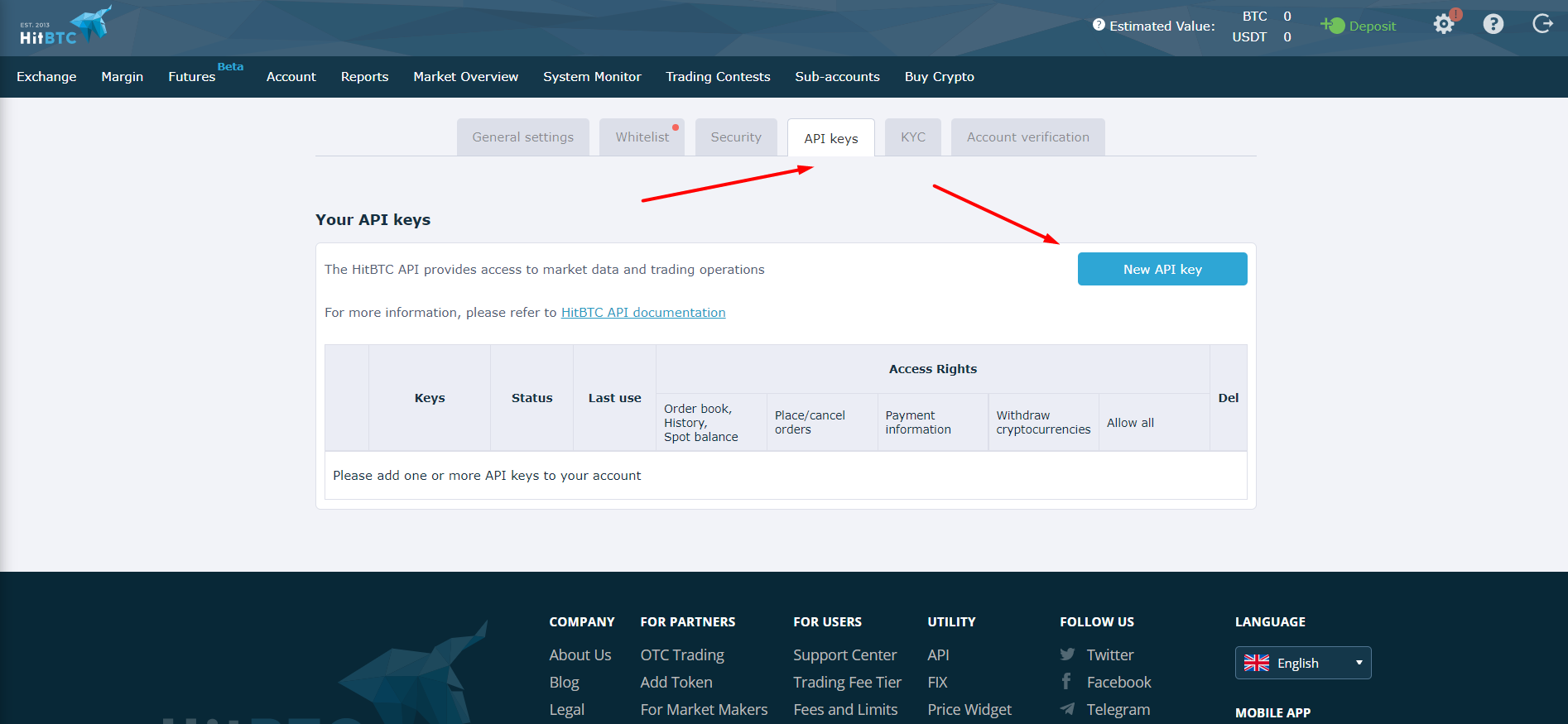Image resolution: width=1568 pixels, height=724 pixels.
Task: Open System Monitor page
Action: [592, 76]
